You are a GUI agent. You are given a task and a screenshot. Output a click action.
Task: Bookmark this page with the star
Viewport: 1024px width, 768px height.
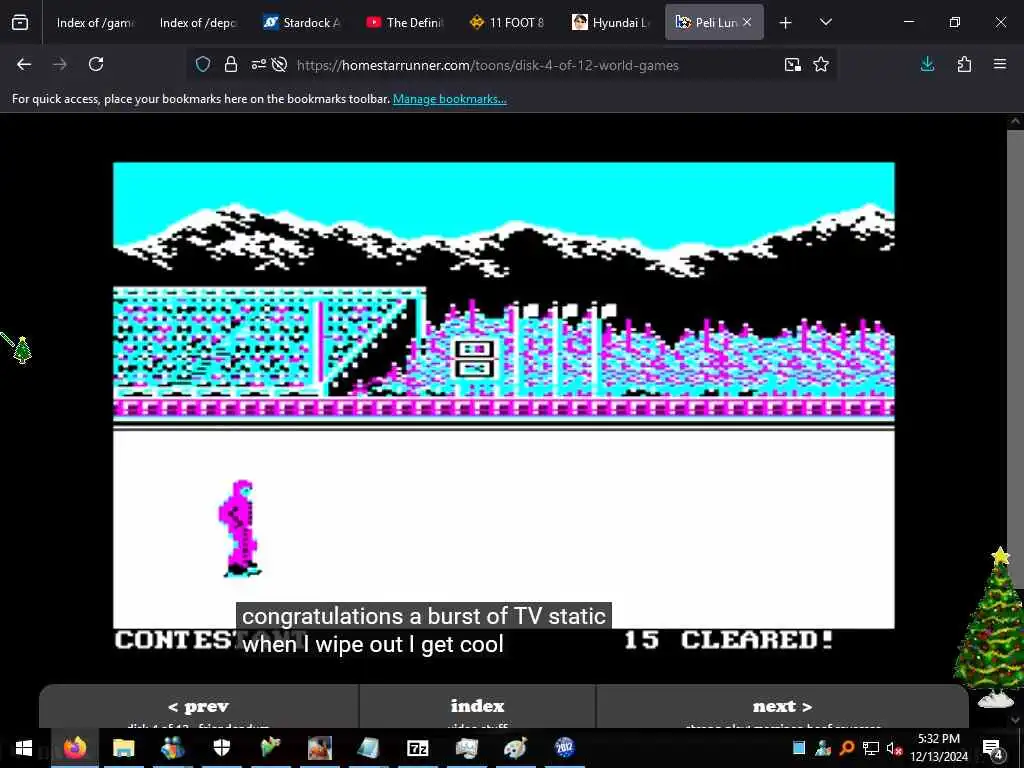(x=821, y=64)
